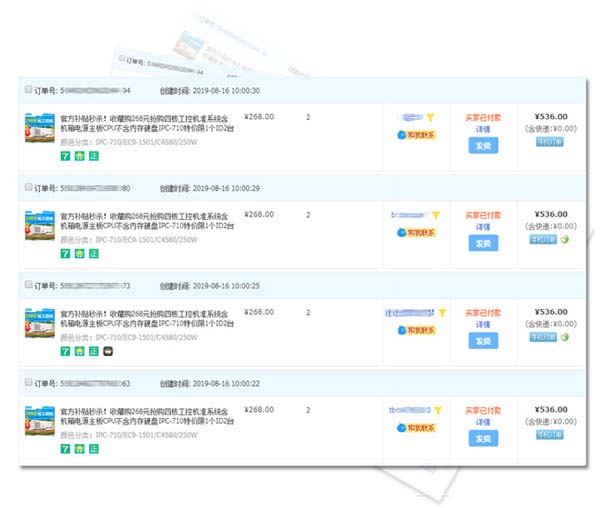Open the product thumbnail of the first order
This screenshot has height=508, width=600.
pyautogui.click(x=40, y=127)
